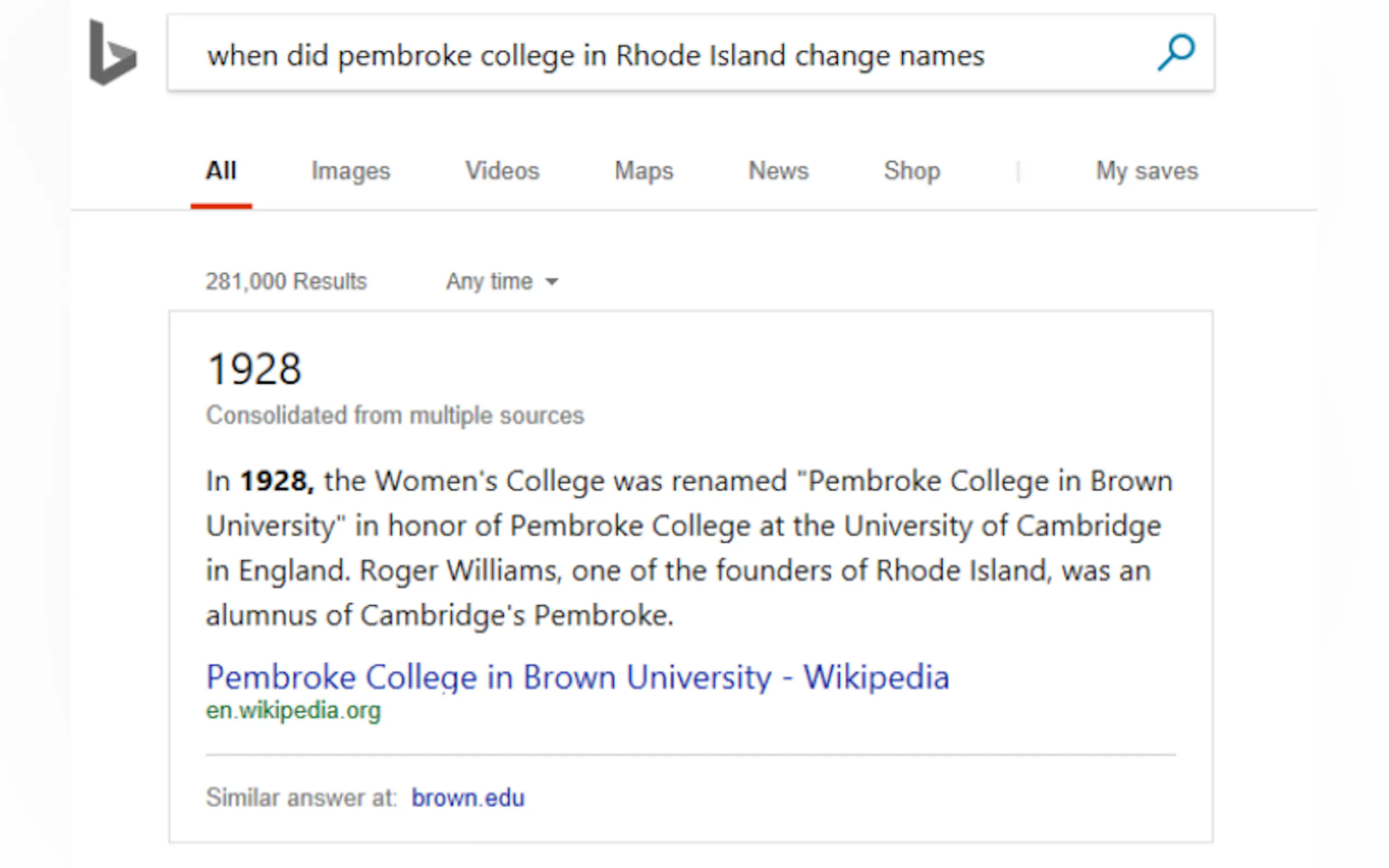This screenshot has width=1389, height=868.
Task: Open the brown.edu similar answer link
Action: tap(468, 797)
